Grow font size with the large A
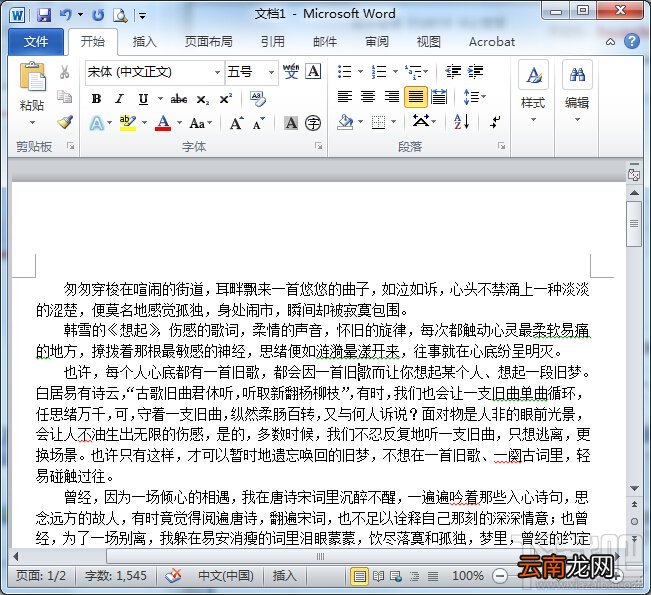This screenshot has height=595, width=651. 237,123
